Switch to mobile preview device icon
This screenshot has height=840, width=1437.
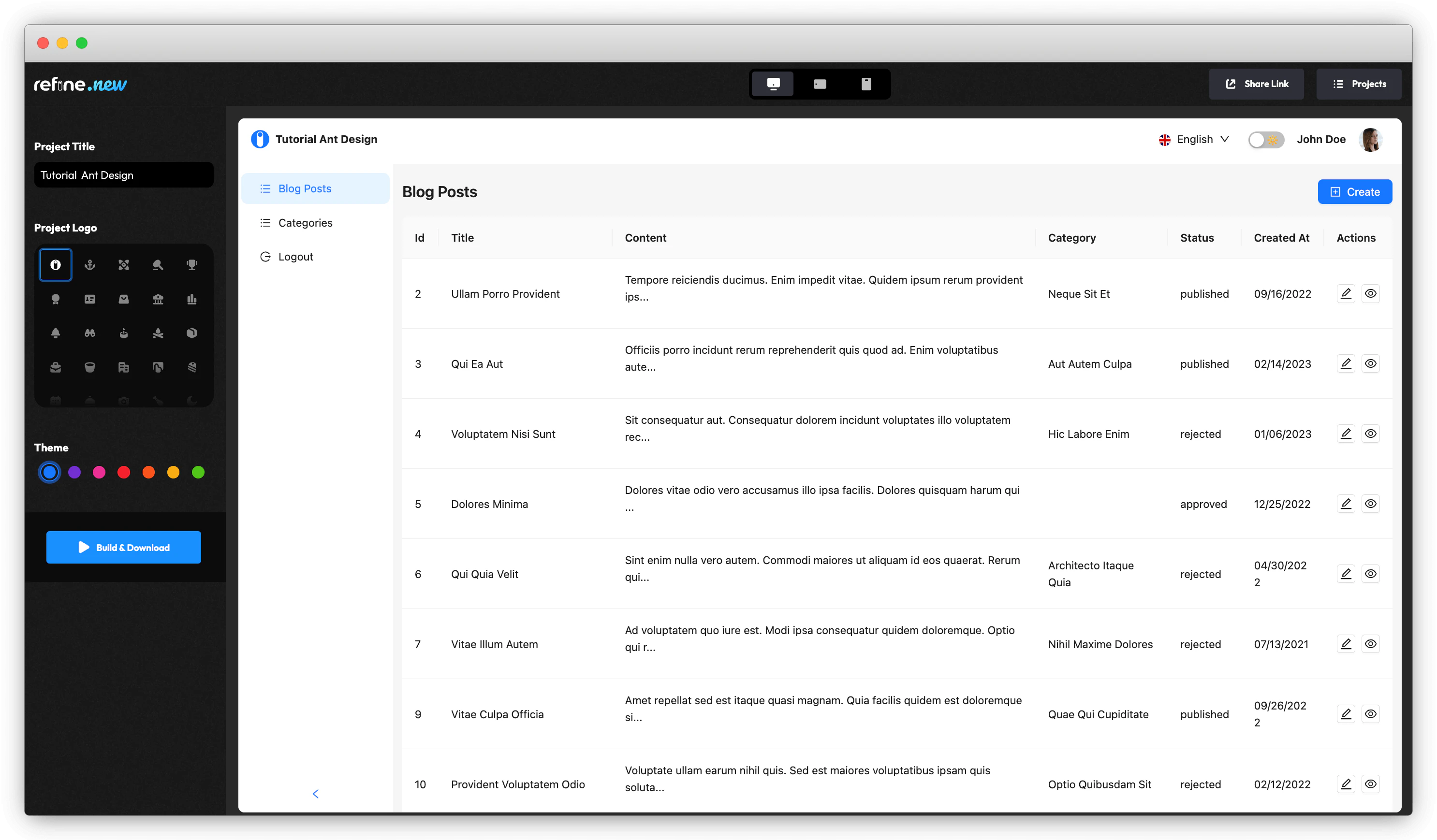pos(865,84)
